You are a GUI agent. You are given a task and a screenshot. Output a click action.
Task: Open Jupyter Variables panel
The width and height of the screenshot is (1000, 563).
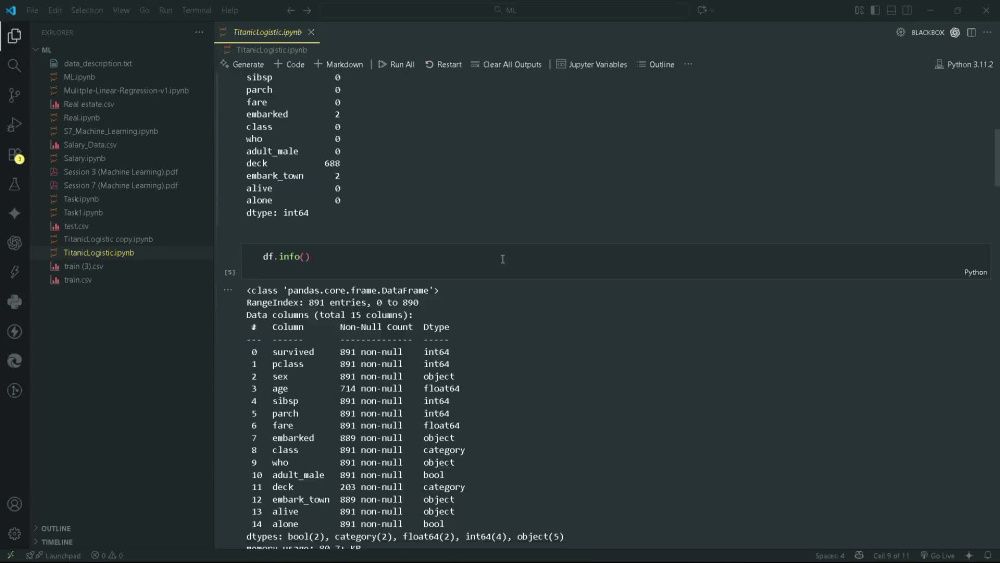point(591,64)
